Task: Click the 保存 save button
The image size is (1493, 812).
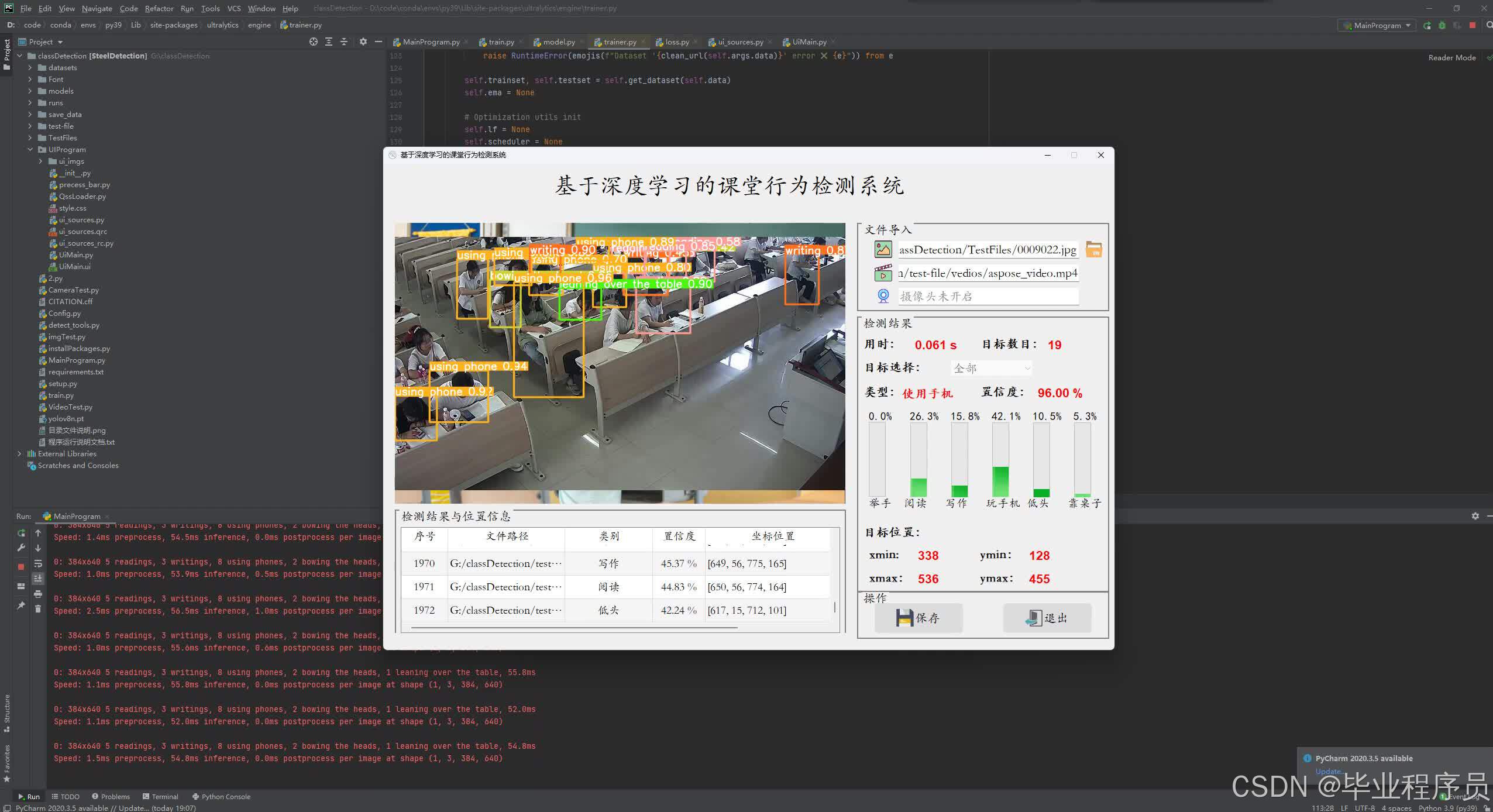Action: click(918, 618)
